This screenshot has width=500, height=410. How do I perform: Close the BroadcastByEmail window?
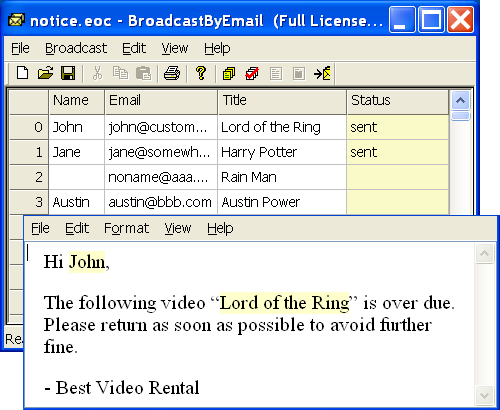(x=460, y=20)
